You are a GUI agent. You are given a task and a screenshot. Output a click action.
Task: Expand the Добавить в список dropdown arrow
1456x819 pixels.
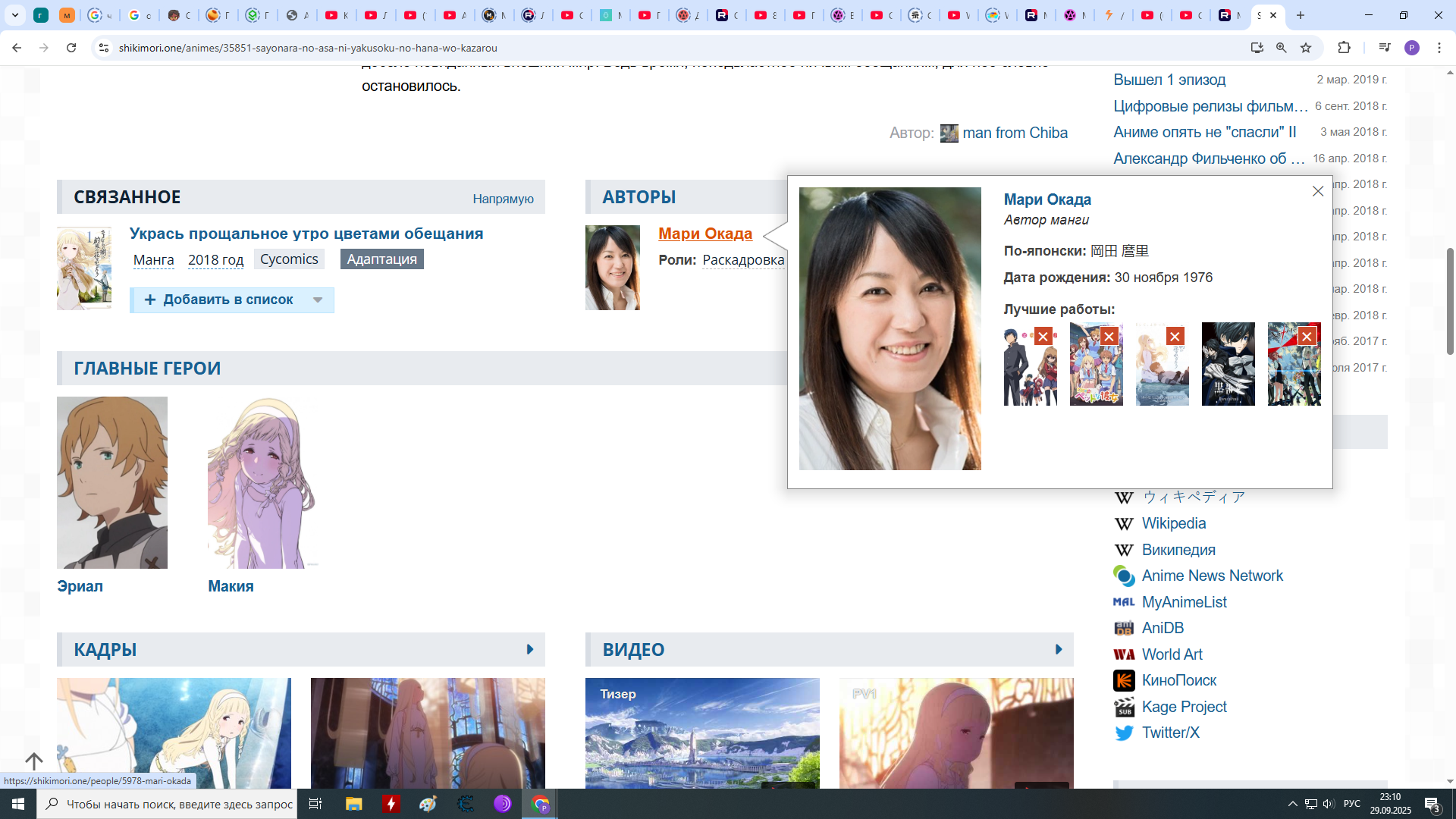tap(318, 300)
